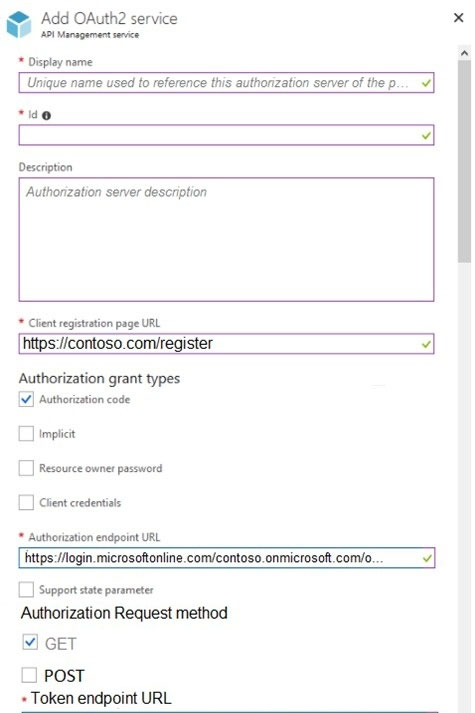Screen dimensions: 475x713
Task: Click the Id info icon
Action: pos(46,115)
